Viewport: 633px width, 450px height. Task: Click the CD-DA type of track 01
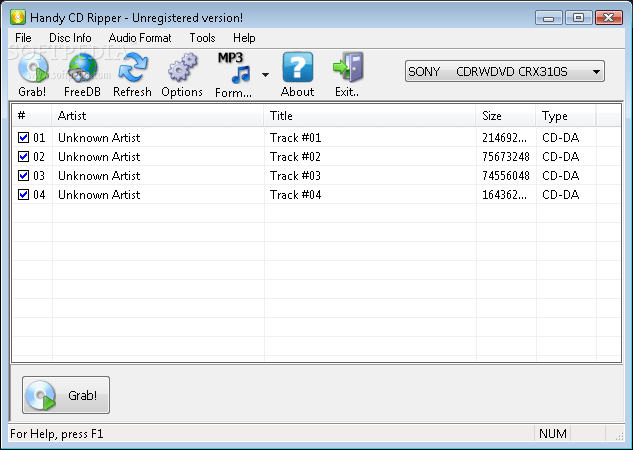(561, 138)
